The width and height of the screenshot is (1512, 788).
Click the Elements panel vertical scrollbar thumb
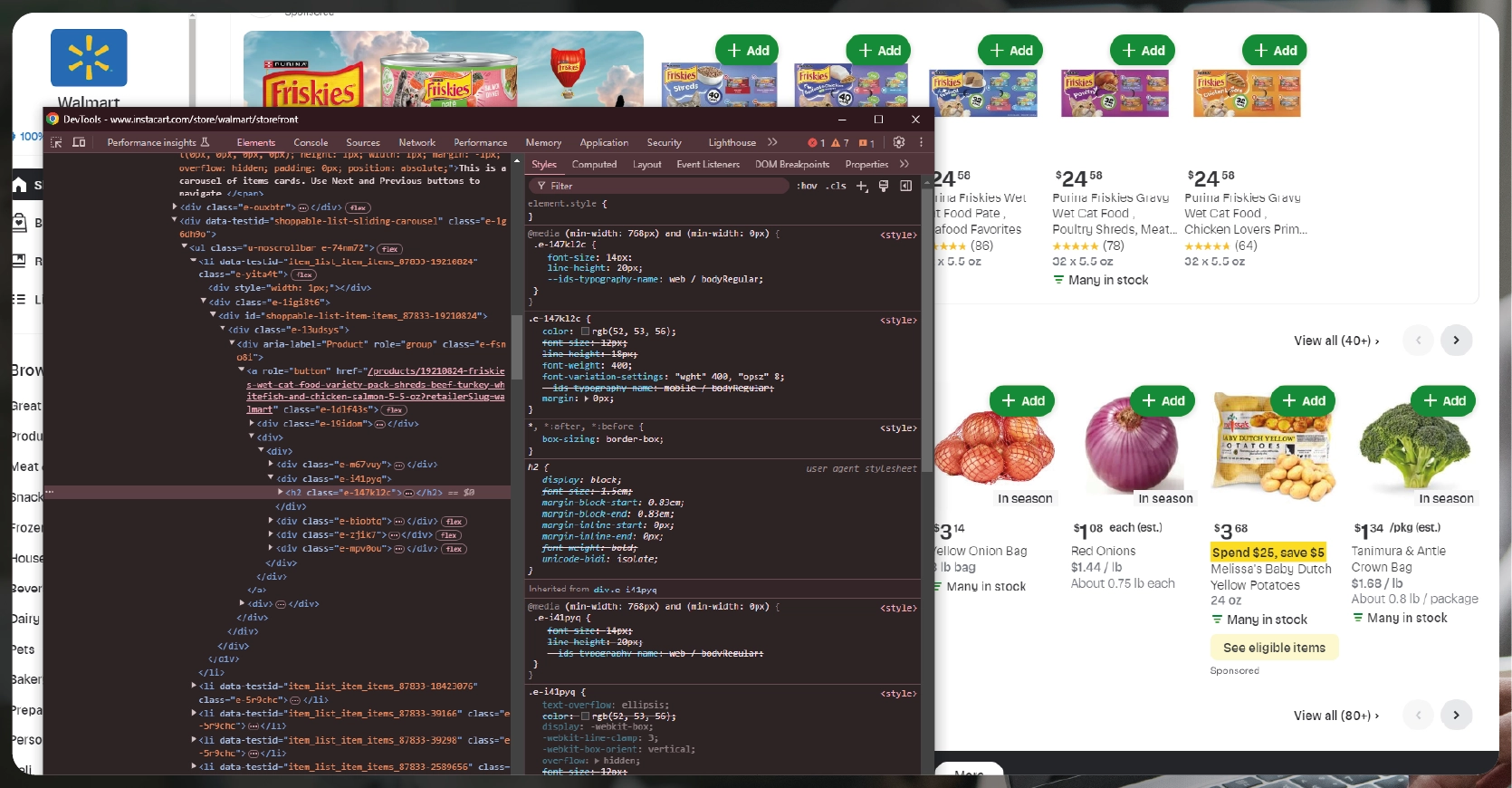(x=517, y=348)
